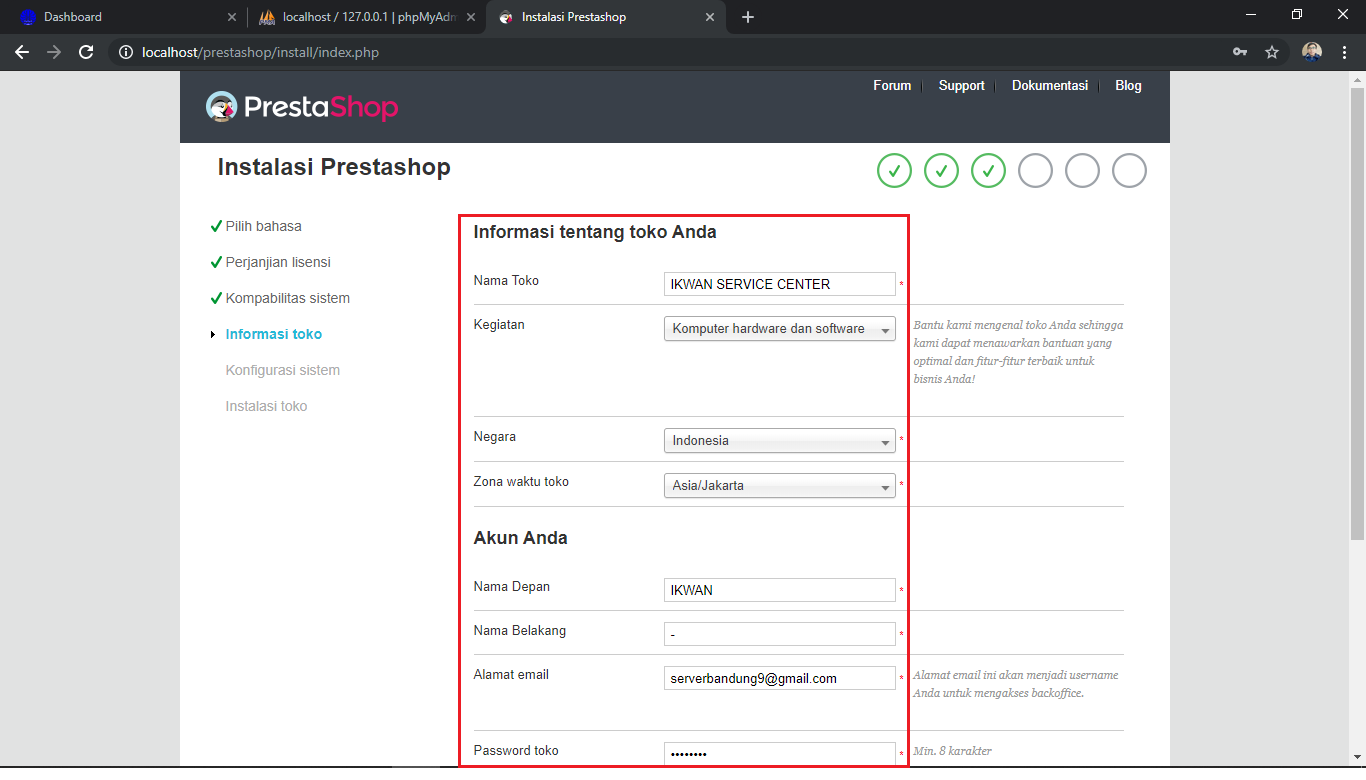Click the Instalasi Prestashop heading
Screen dimensions: 1366x780
click(334, 167)
